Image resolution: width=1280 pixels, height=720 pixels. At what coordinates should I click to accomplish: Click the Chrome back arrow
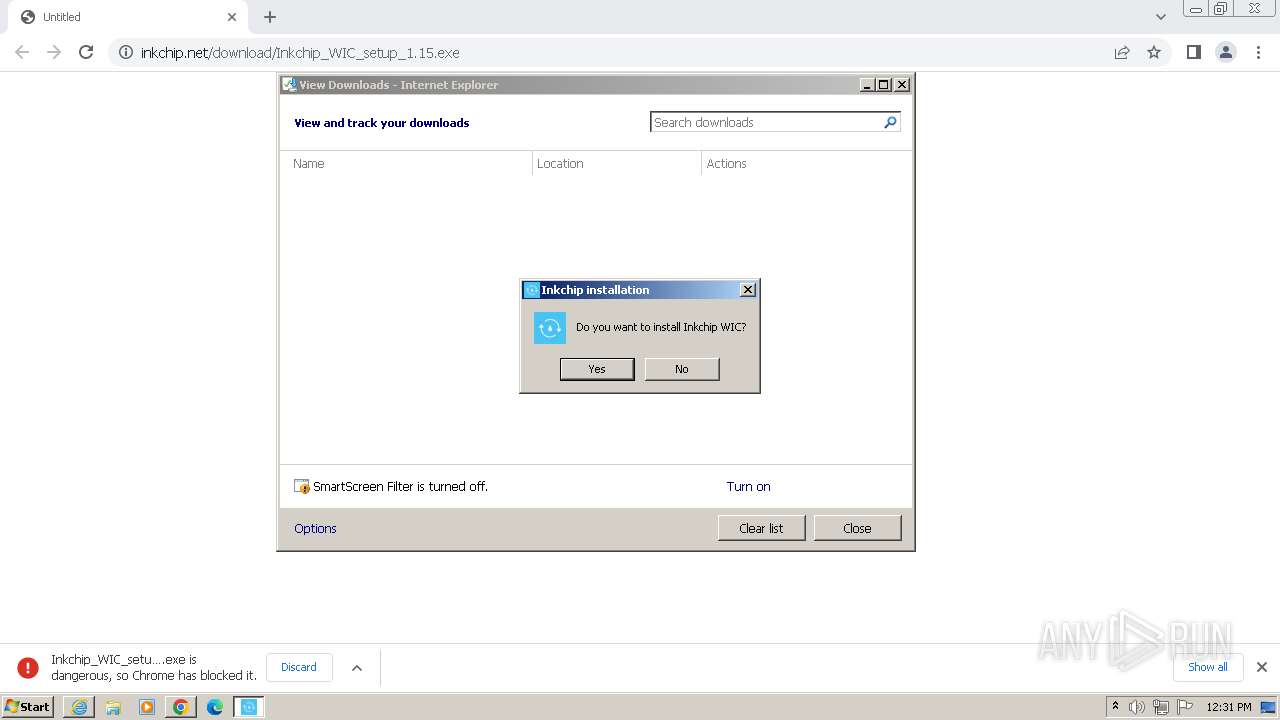[22, 52]
